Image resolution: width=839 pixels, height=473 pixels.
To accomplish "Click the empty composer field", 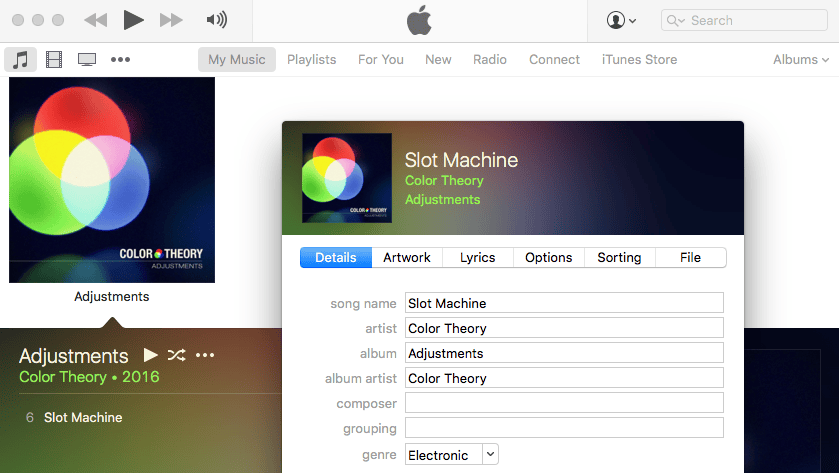I will pos(564,403).
